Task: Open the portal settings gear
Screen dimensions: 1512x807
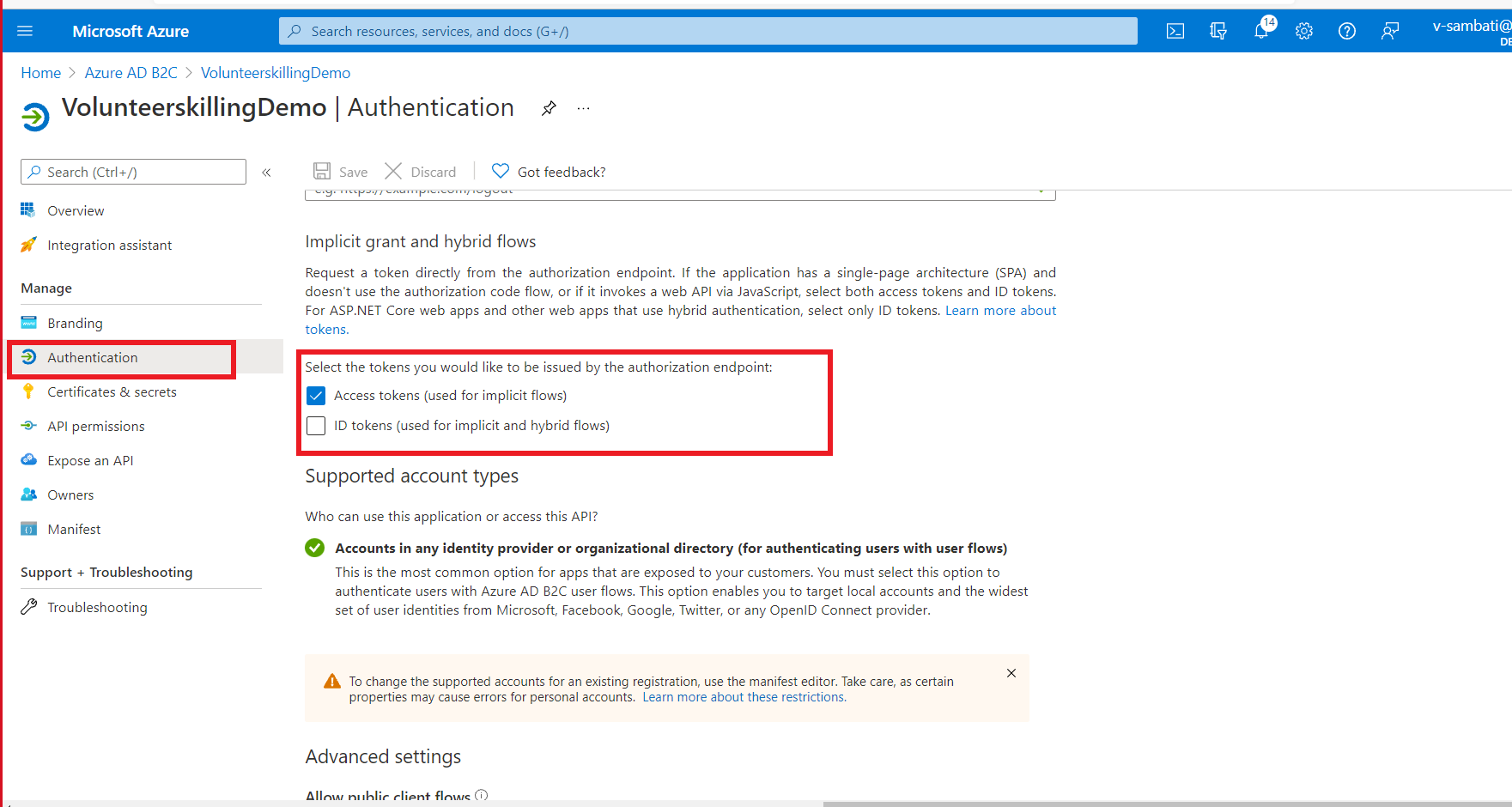Action: pos(1304,31)
